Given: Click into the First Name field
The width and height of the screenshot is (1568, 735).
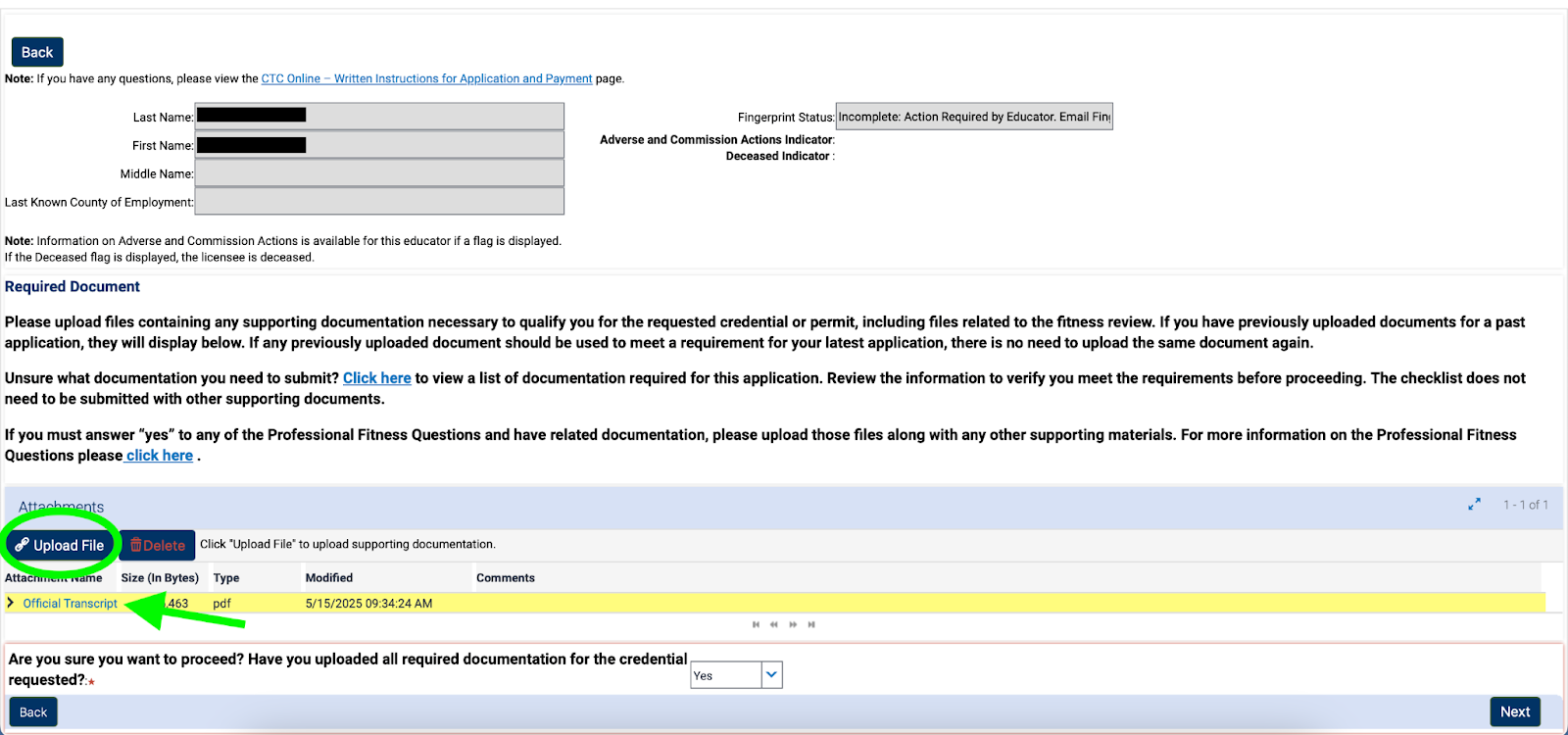Looking at the screenshot, I should 379,144.
